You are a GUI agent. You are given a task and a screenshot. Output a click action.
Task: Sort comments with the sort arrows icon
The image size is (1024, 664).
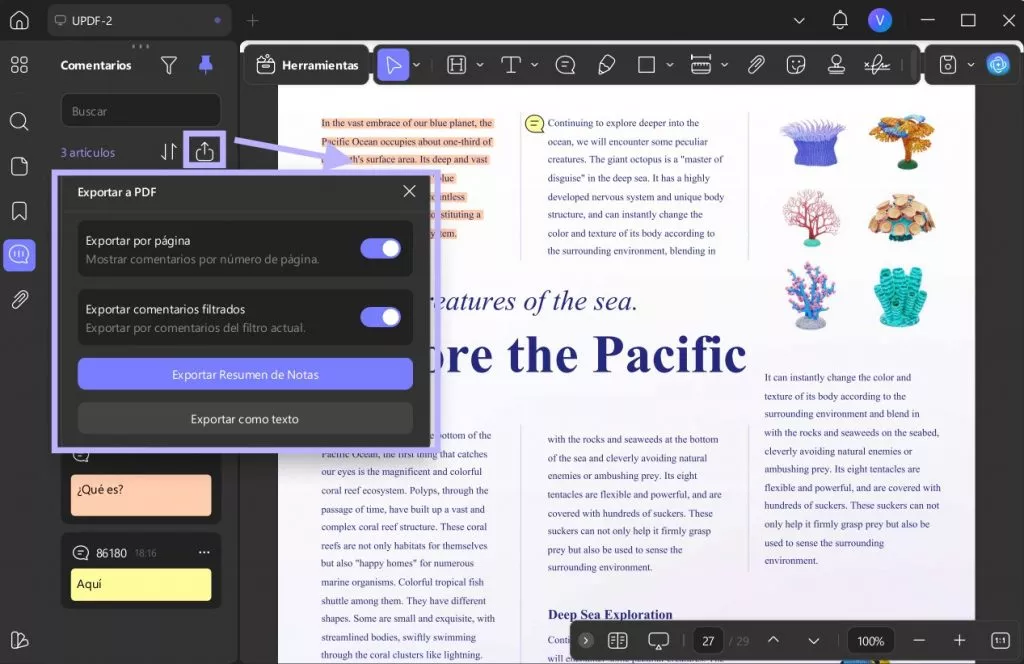click(168, 151)
